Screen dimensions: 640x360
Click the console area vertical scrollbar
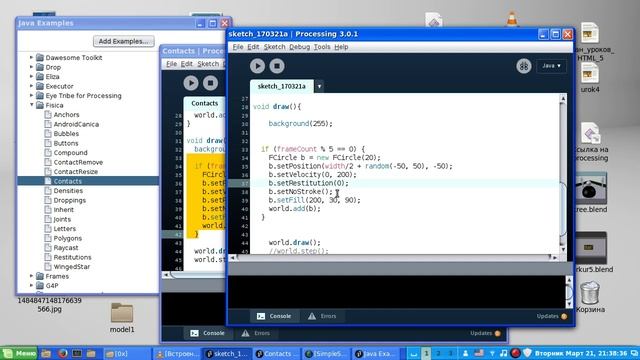point(569,292)
